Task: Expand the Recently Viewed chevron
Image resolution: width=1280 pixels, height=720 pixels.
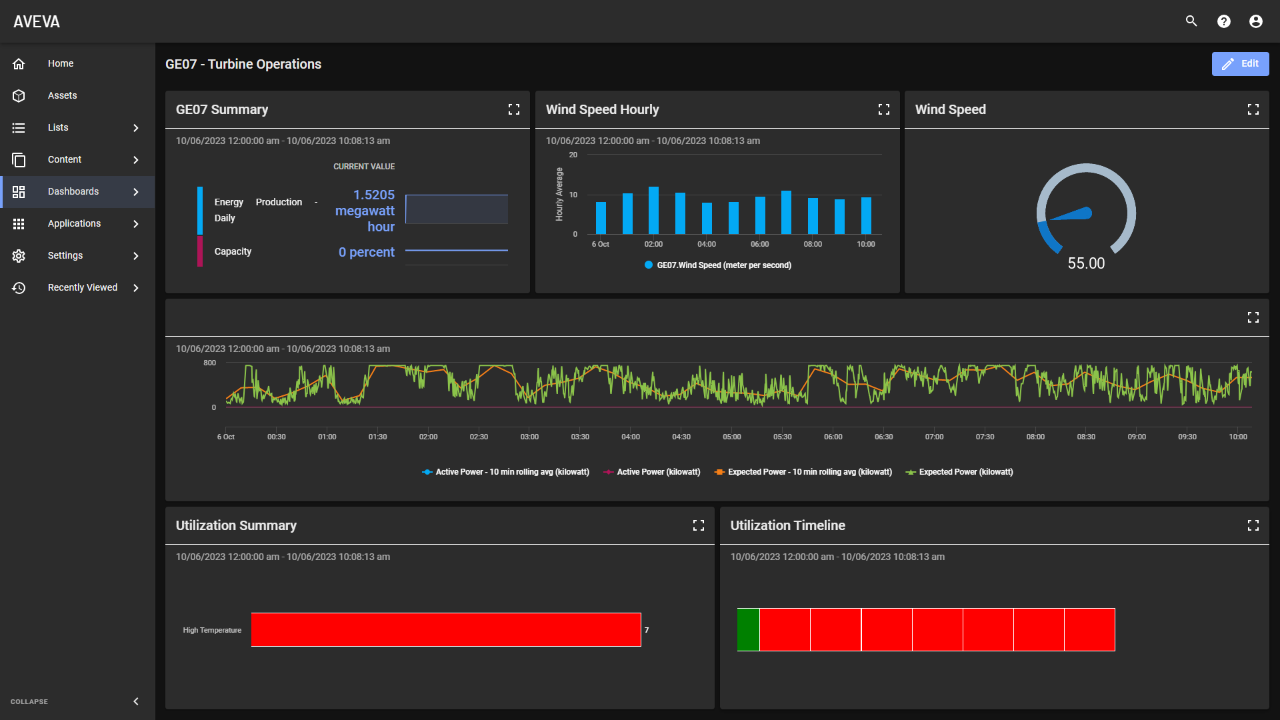Action: click(x=136, y=288)
